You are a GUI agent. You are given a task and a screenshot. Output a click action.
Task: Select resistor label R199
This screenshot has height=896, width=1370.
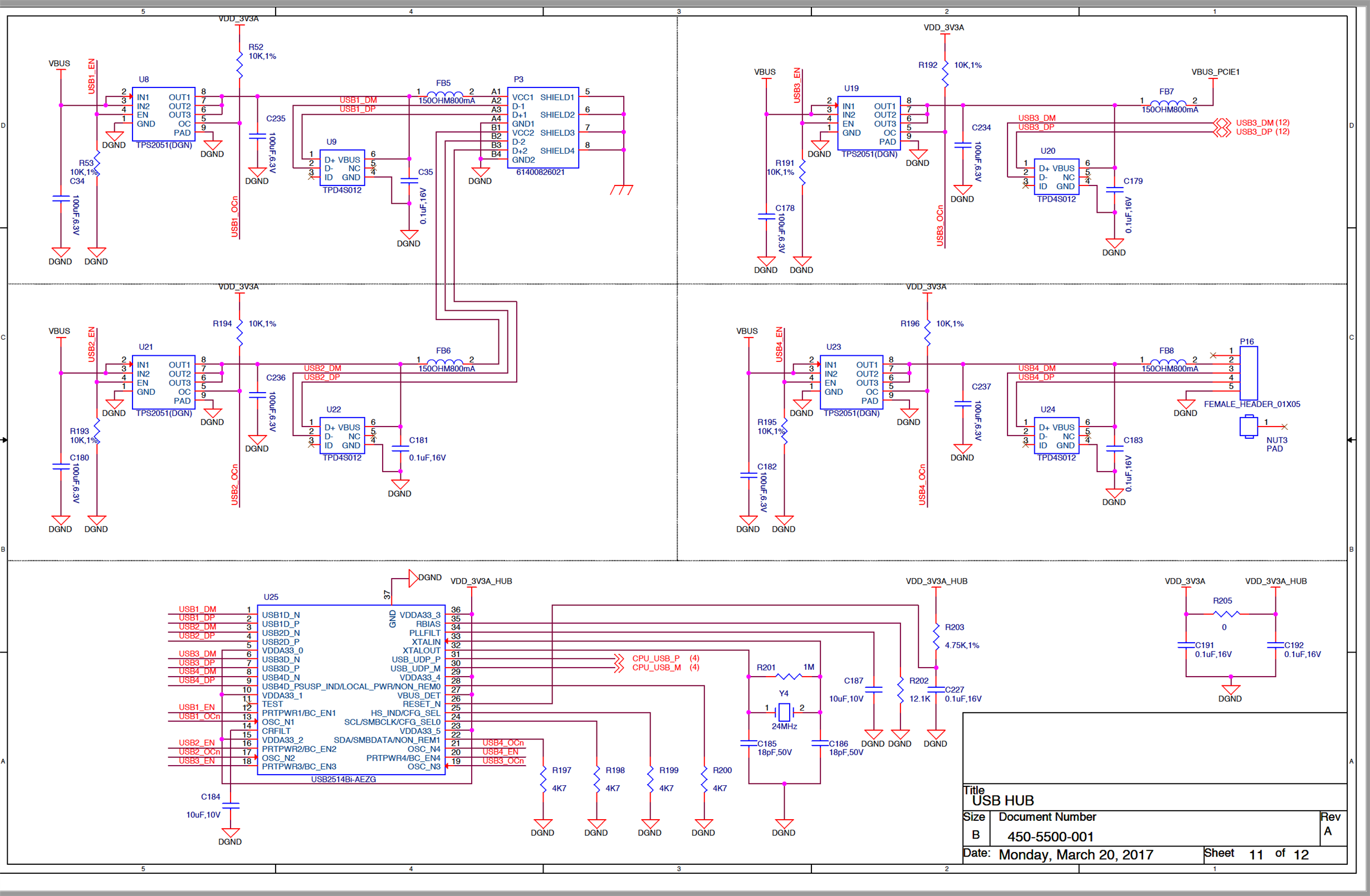668,770
